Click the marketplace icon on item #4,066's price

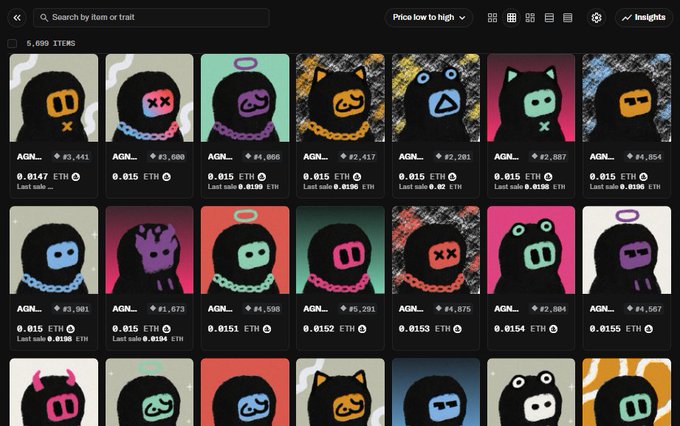[x=262, y=177]
